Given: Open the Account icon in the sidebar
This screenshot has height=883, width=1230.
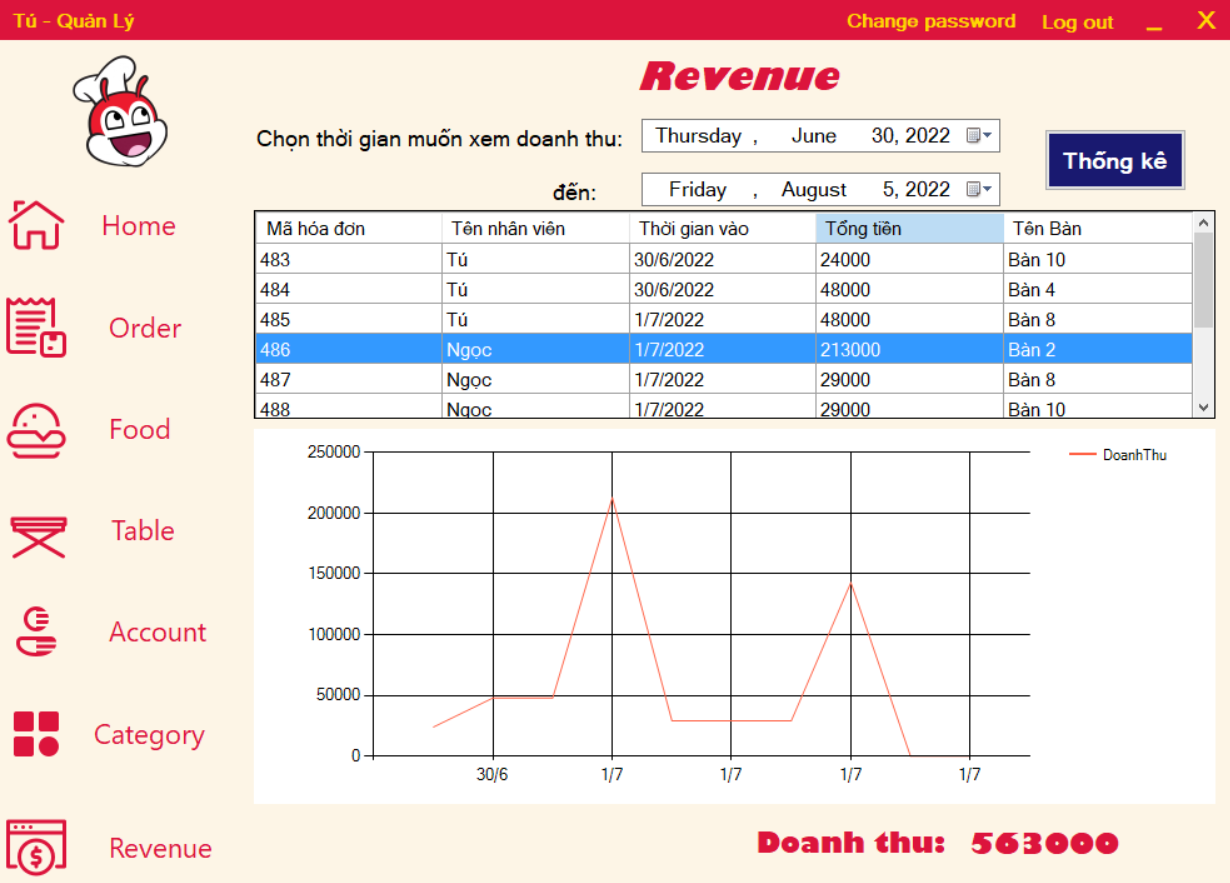Looking at the screenshot, I should (37, 632).
